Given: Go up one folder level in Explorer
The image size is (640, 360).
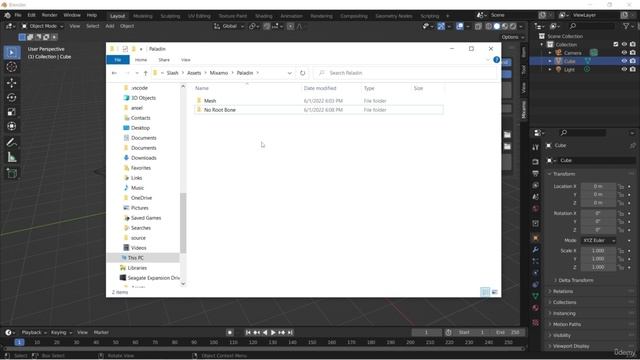Looking at the screenshot, I should point(145,73).
